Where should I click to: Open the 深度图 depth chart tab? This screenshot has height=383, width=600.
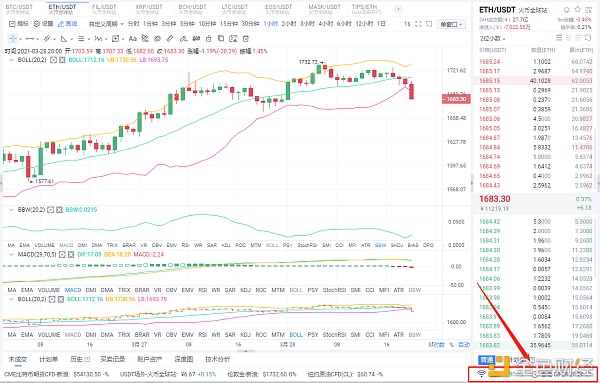click(x=184, y=359)
